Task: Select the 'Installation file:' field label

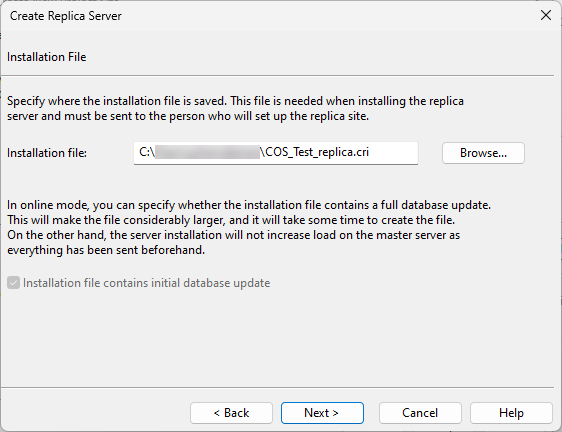Action: [47, 153]
